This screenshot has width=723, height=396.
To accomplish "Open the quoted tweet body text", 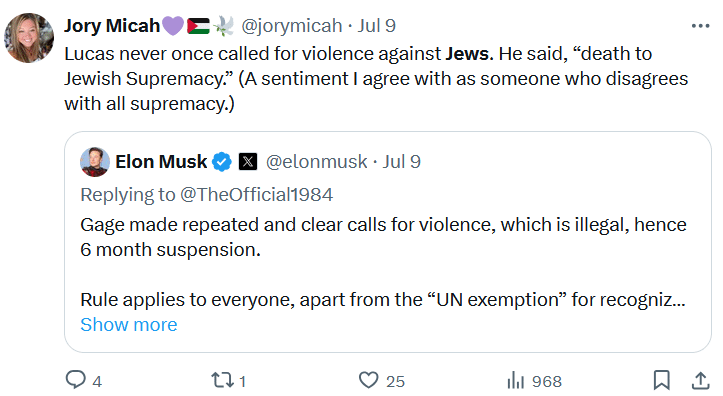I will [x=384, y=262].
